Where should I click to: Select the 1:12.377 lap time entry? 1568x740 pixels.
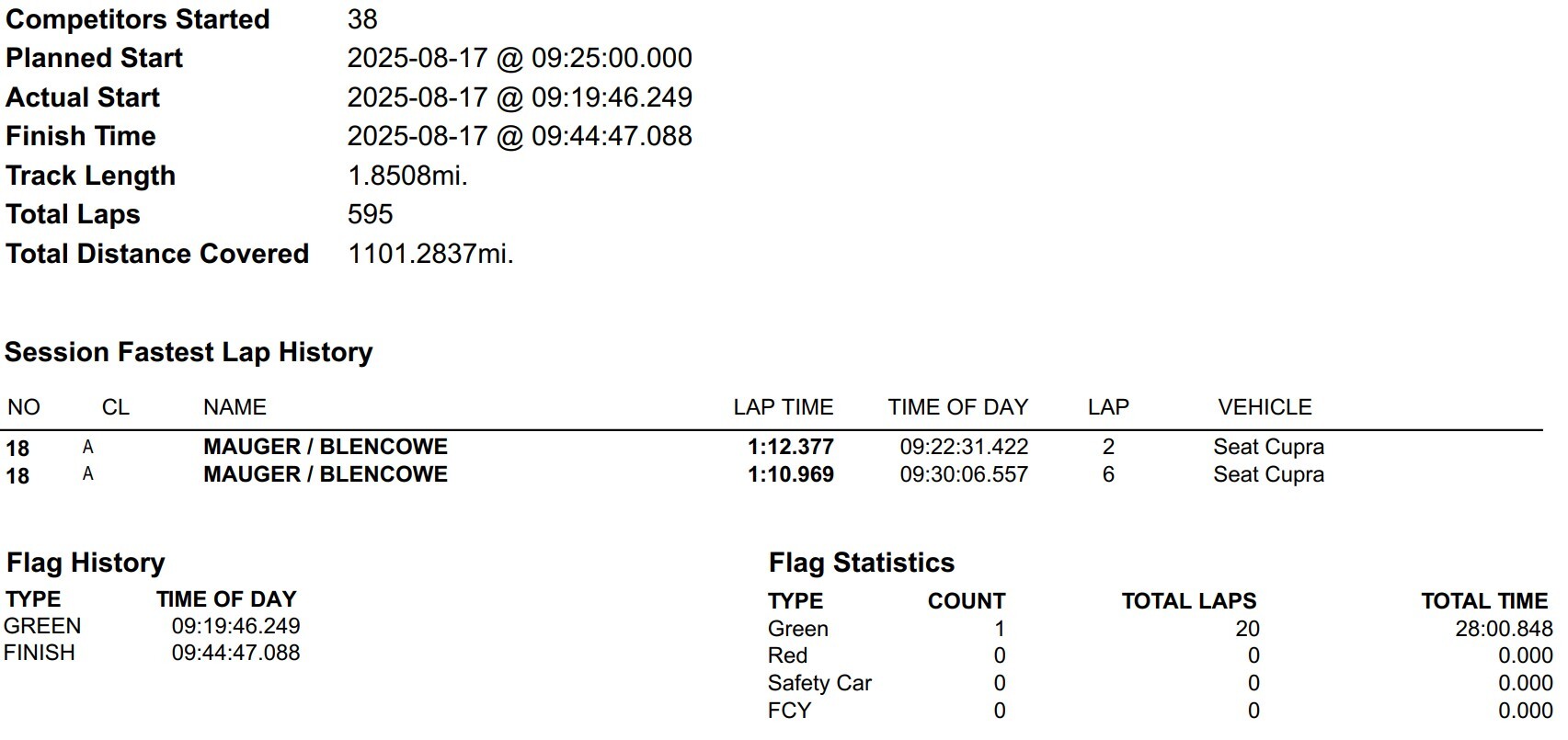[791, 447]
